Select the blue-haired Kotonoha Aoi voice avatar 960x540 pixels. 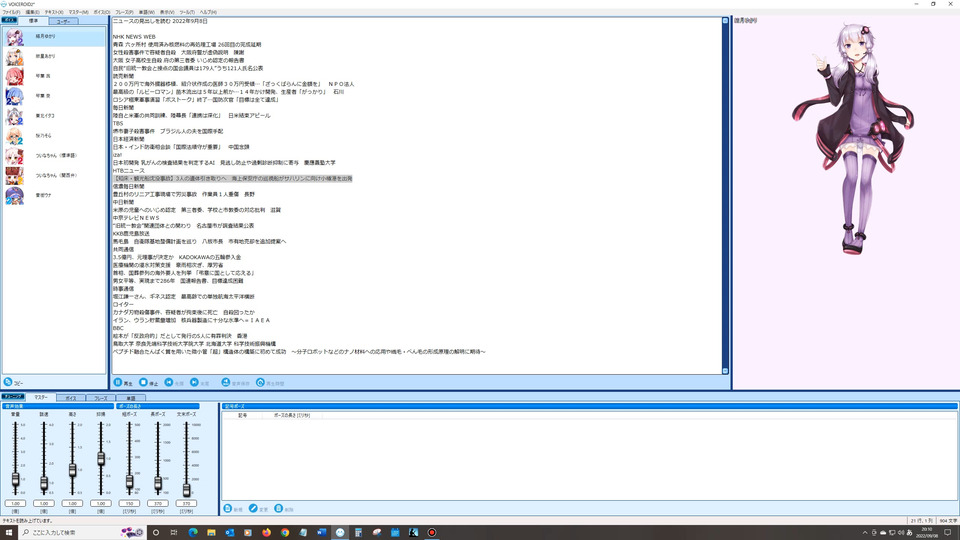click(14, 96)
